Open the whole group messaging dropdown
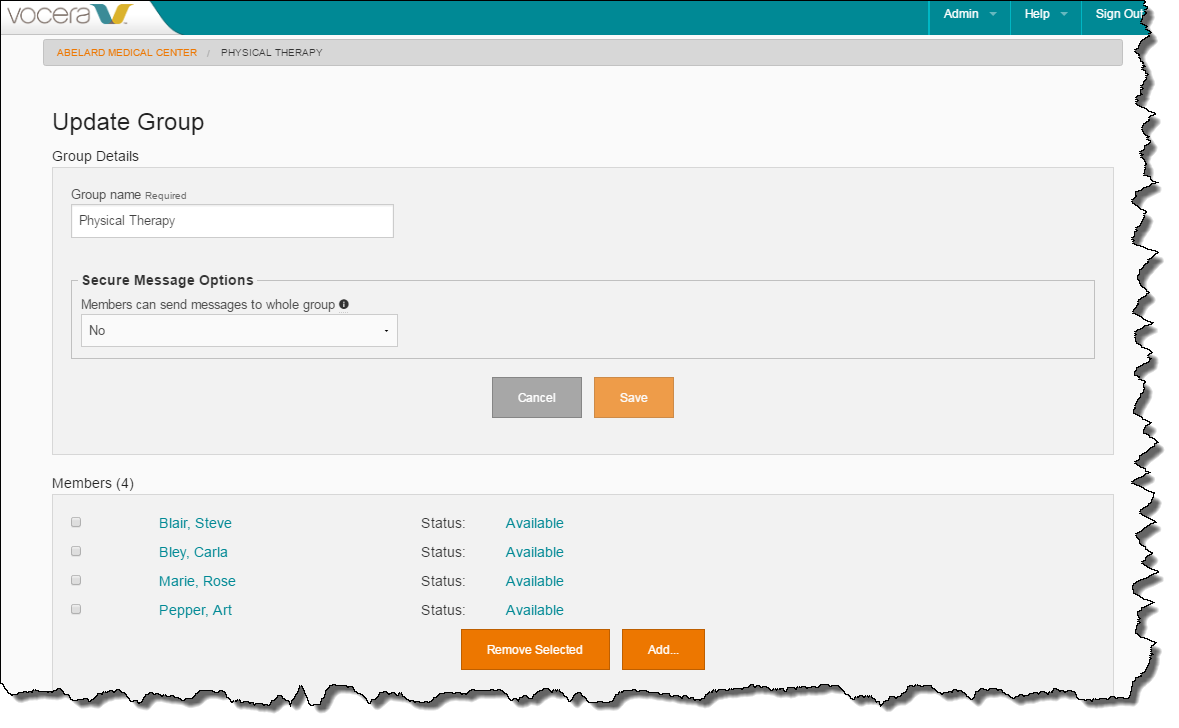 [239, 331]
